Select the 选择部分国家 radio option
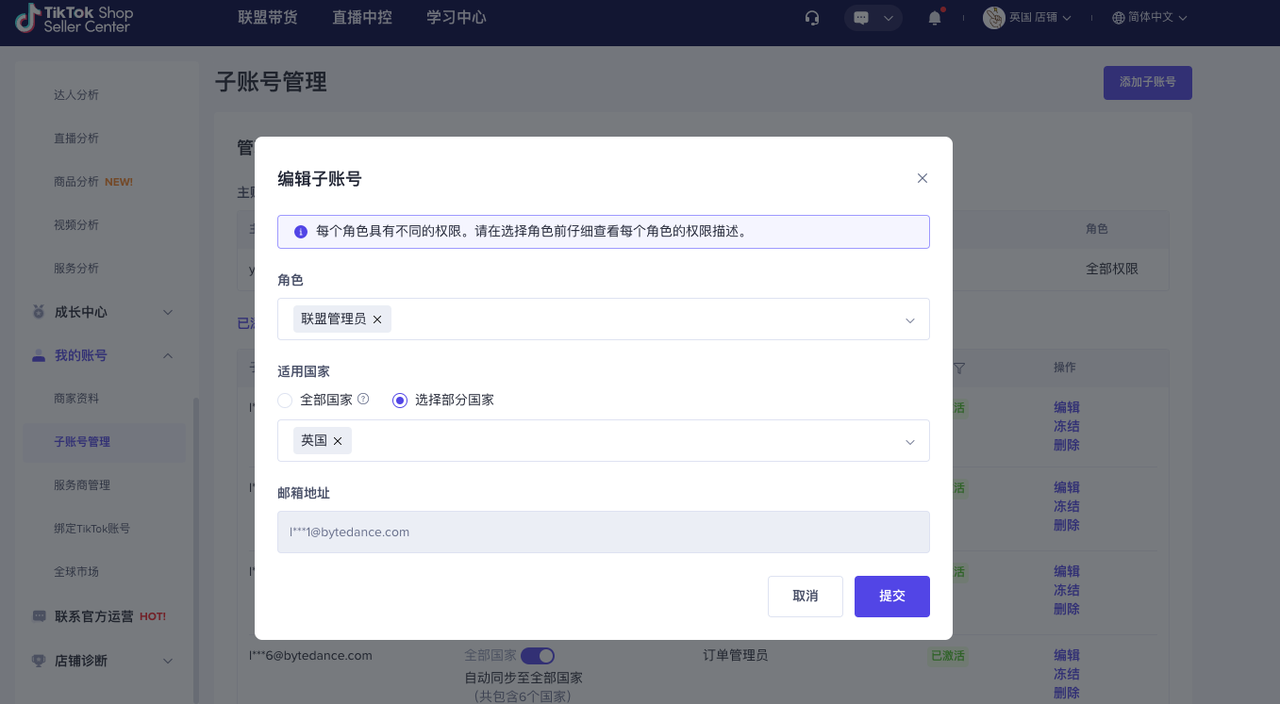 pyautogui.click(x=400, y=400)
